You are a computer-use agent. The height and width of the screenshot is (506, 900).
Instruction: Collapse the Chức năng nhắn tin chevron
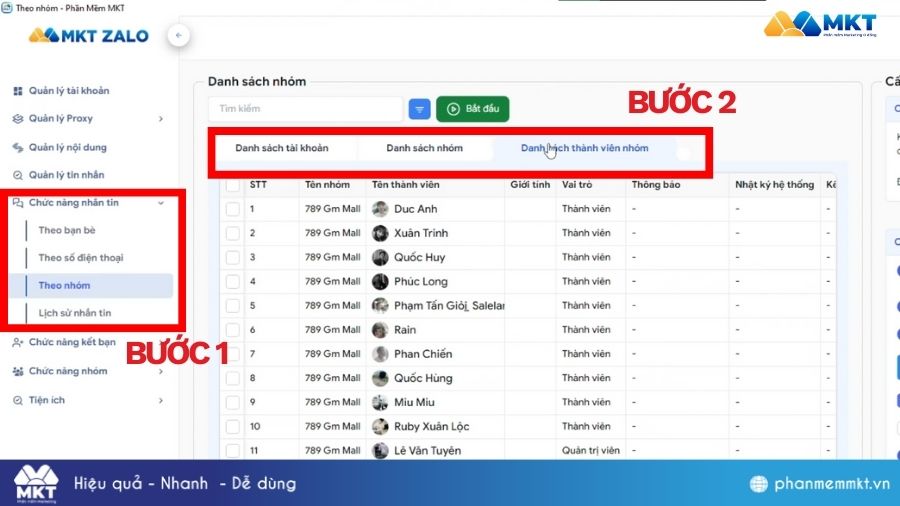[161, 203]
